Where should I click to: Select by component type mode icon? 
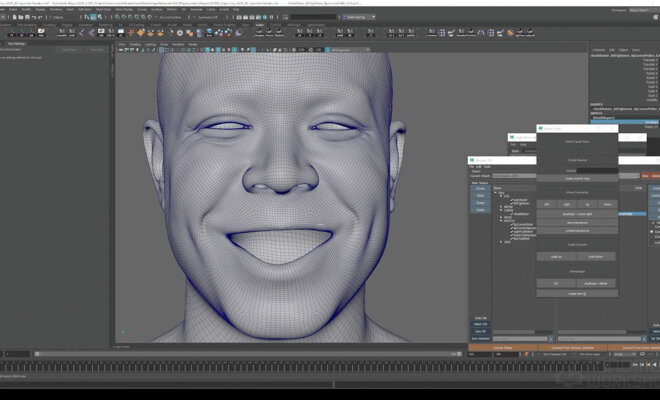[100, 17]
